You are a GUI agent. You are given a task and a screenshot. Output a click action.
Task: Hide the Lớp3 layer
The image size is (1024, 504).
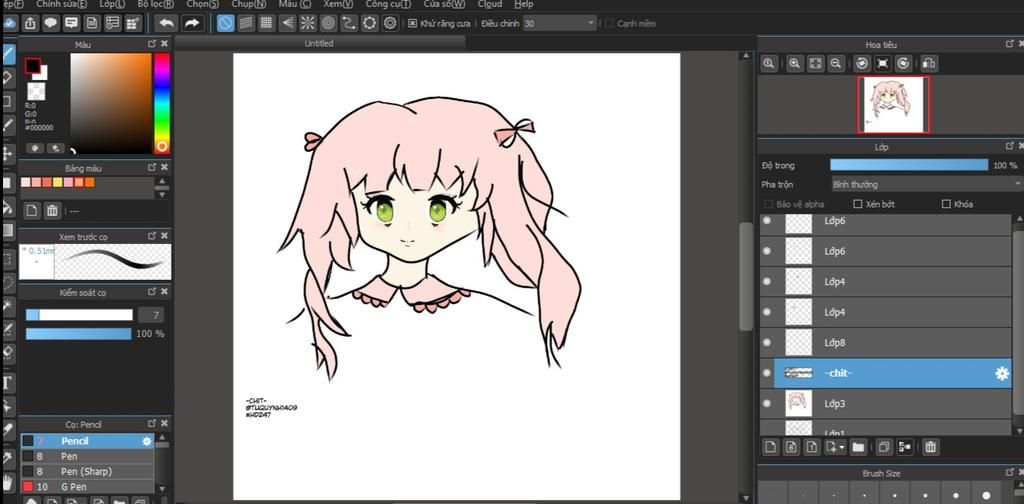(x=767, y=403)
